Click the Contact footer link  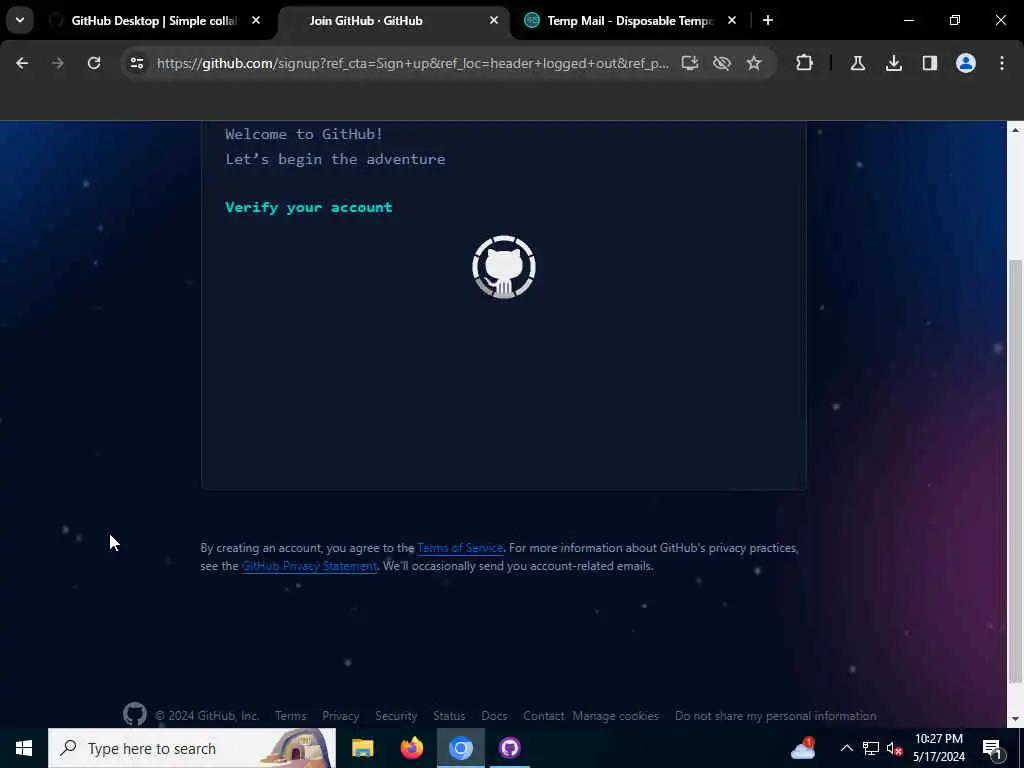click(x=543, y=716)
